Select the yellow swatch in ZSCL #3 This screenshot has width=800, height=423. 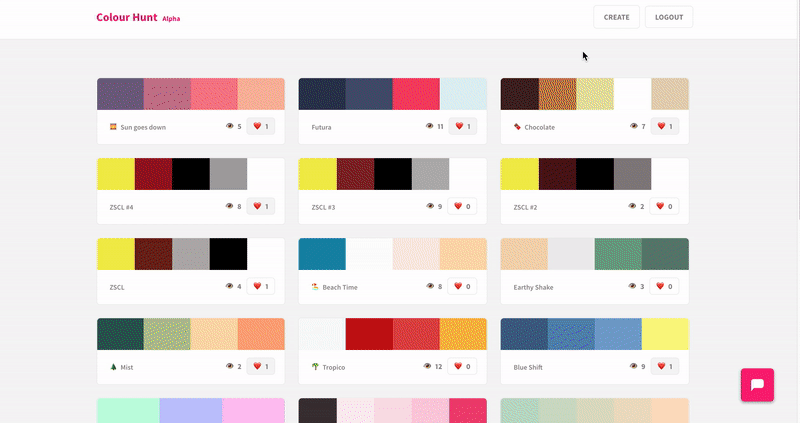coord(317,174)
